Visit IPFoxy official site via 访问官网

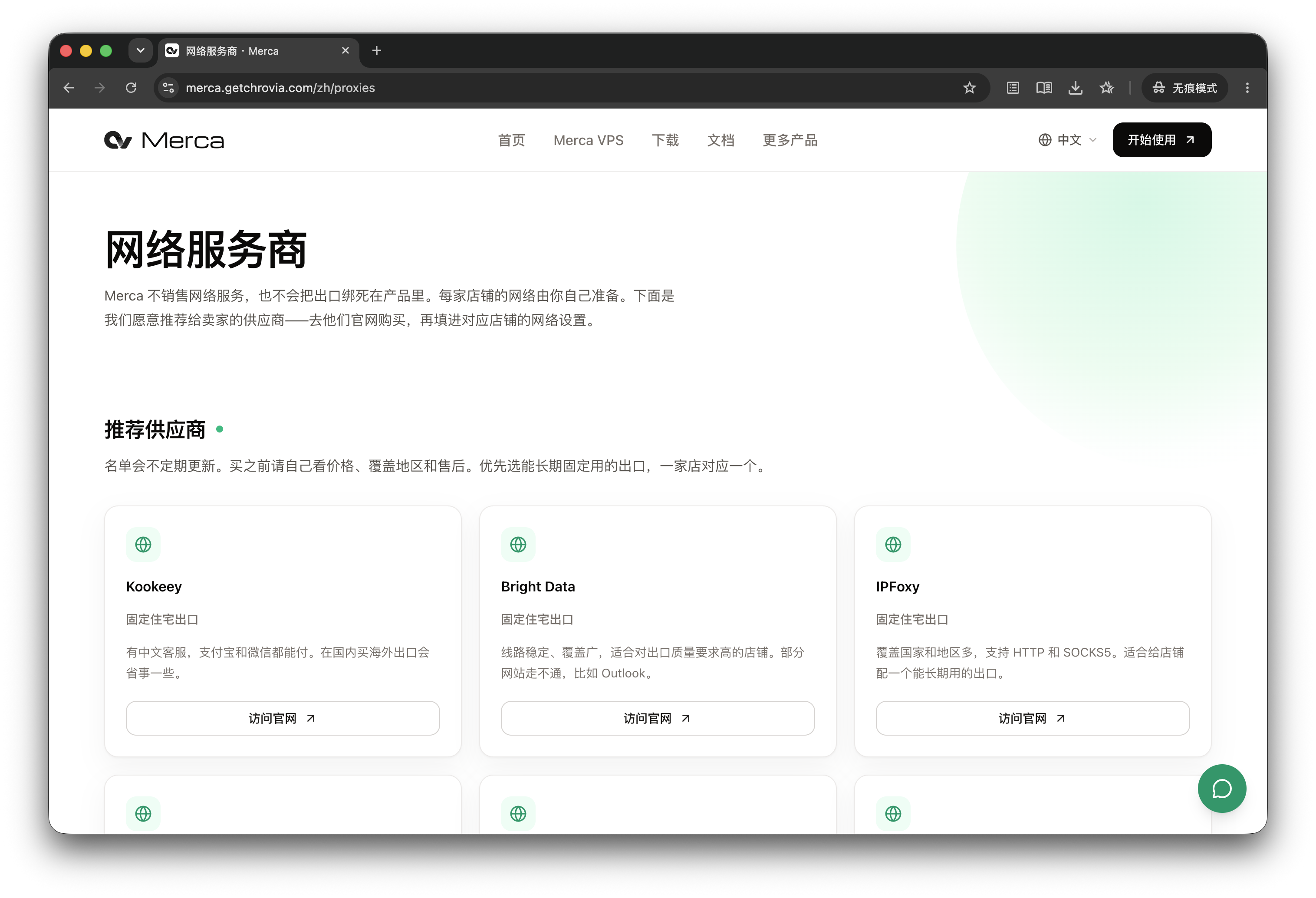1032,718
